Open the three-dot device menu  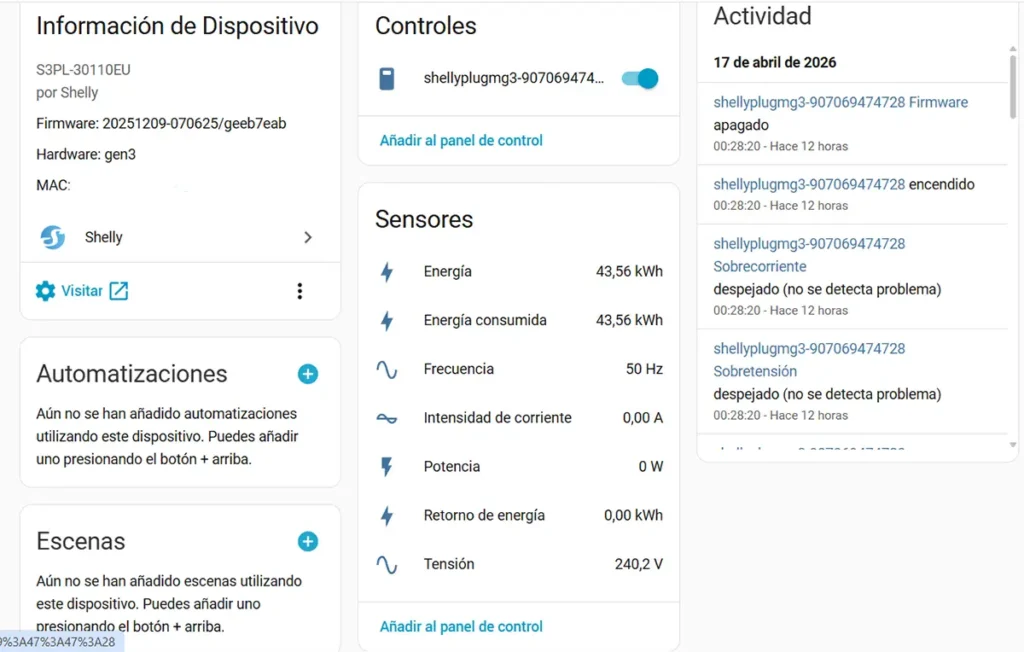tap(299, 291)
